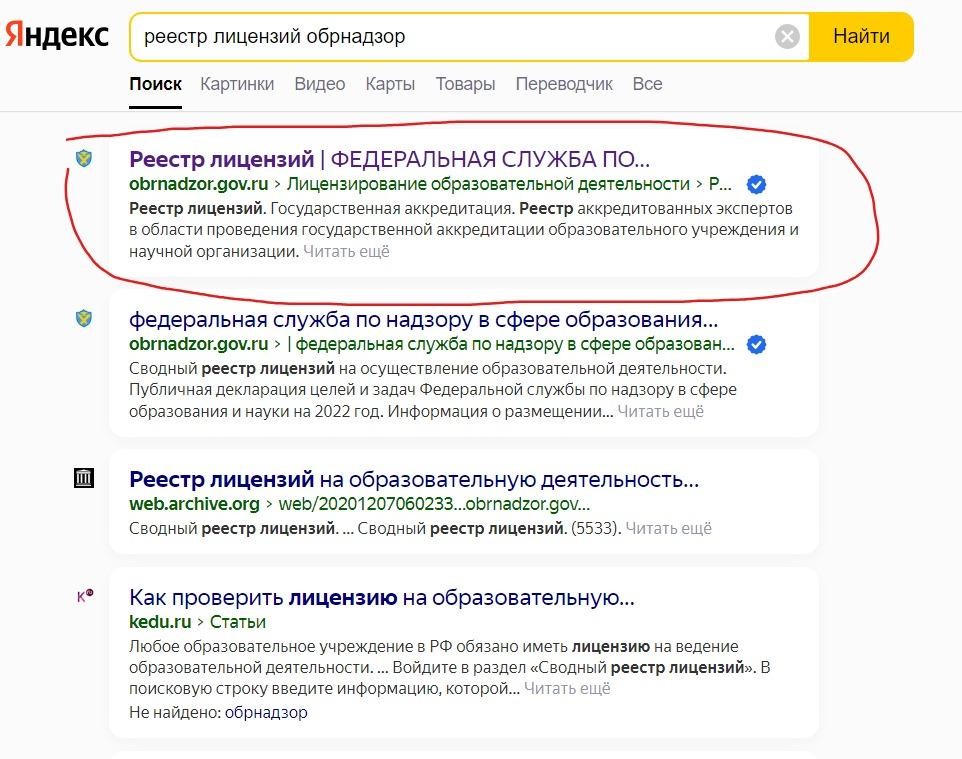Click first result's Obrnadzor shield favicon

coord(84,158)
